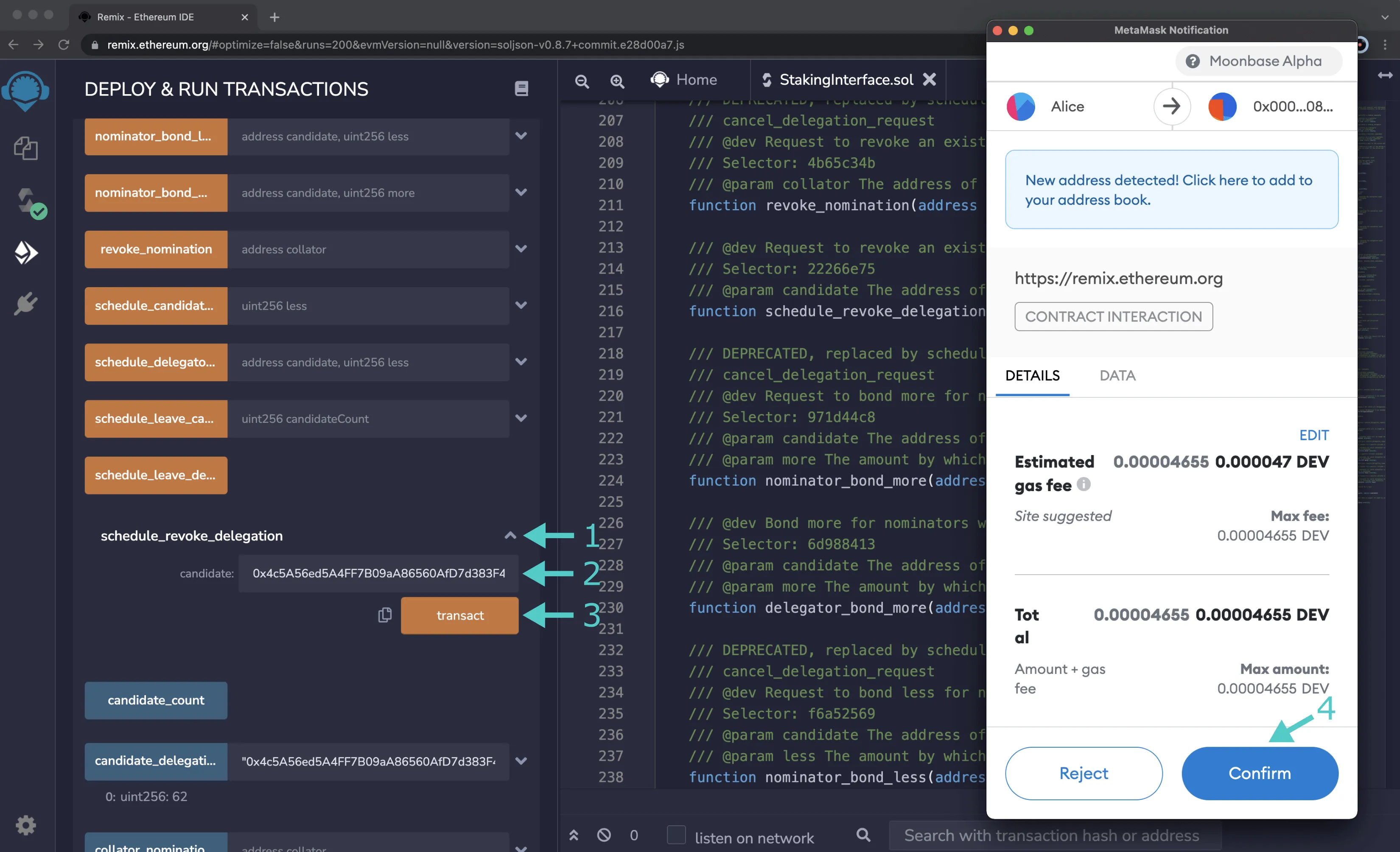Select the DETAILS tab in MetaMask
Image resolution: width=1400 pixels, height=852 pixels.
coord(1032,375)
